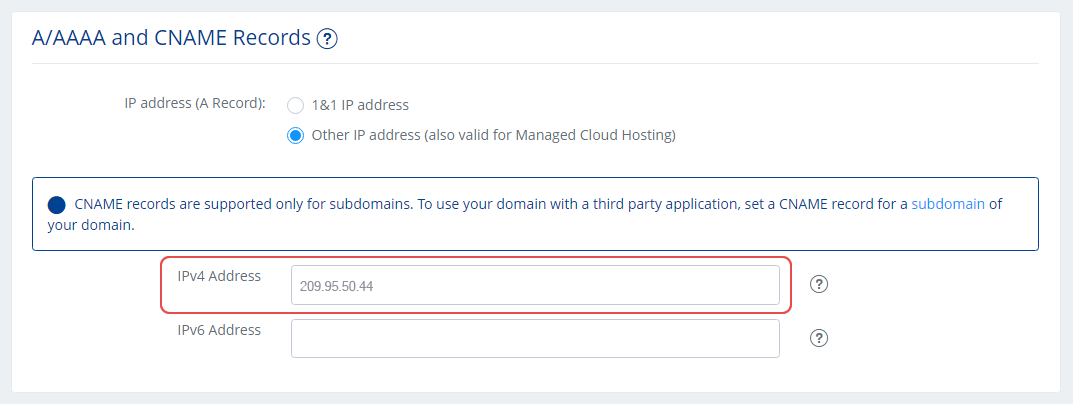Select the Other IP address radio button
This screenshot has width=1073, height=404.
tap(295, 136)
